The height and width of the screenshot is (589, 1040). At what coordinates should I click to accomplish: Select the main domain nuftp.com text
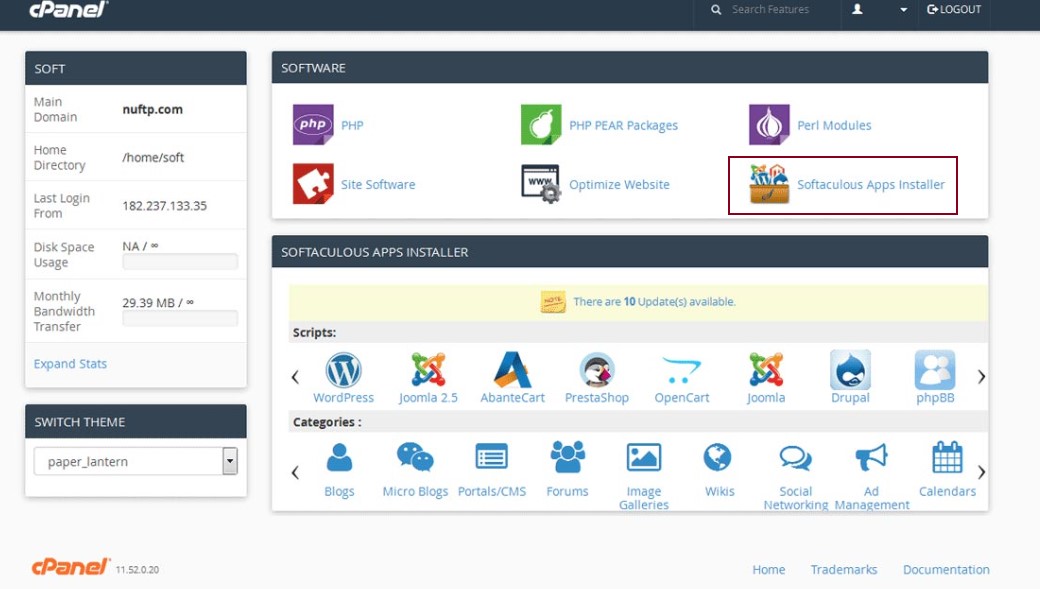[153, 109]
